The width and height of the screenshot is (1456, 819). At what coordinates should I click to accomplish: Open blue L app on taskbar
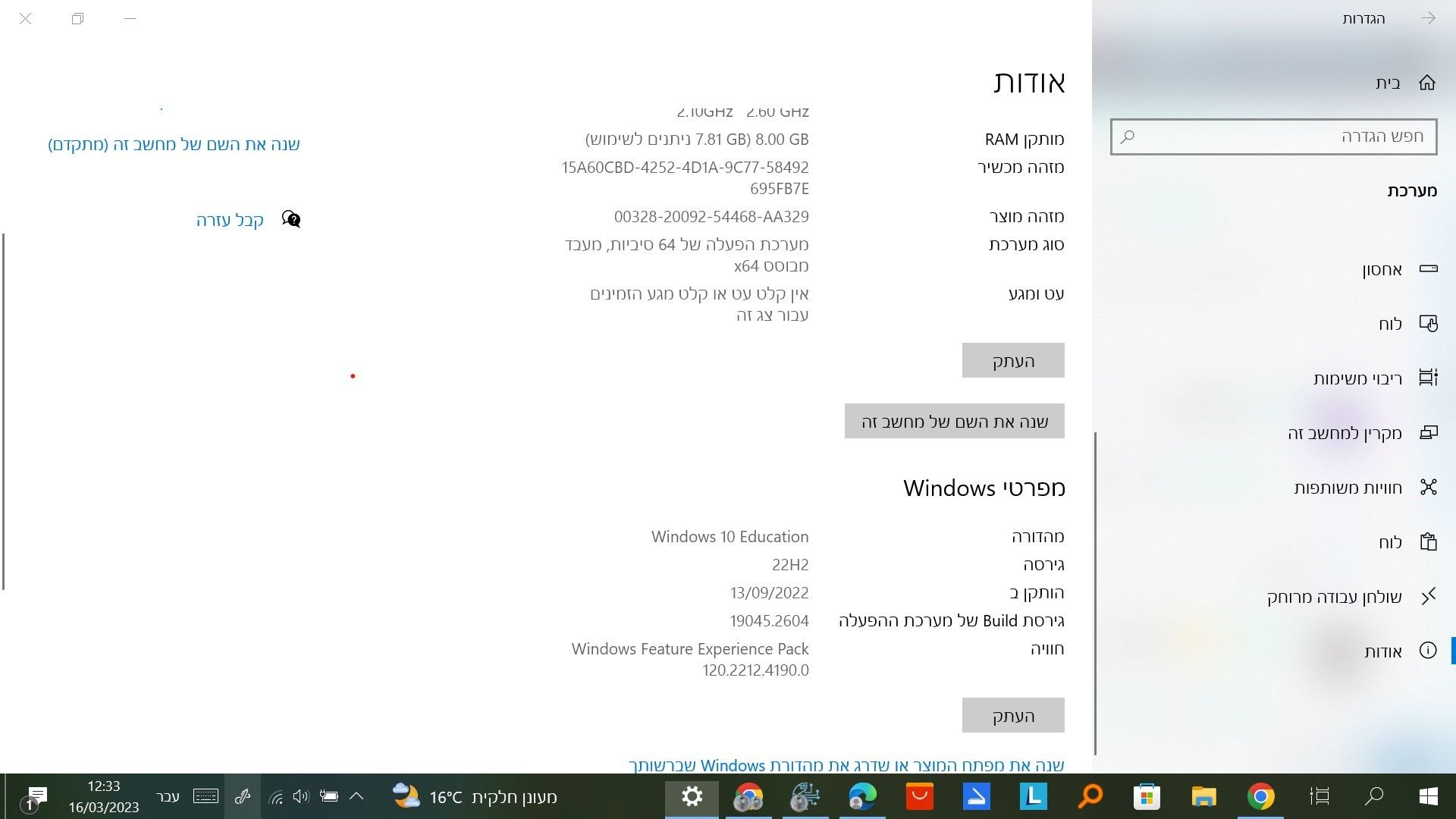pyautogui.click(x=1033, y=796)
